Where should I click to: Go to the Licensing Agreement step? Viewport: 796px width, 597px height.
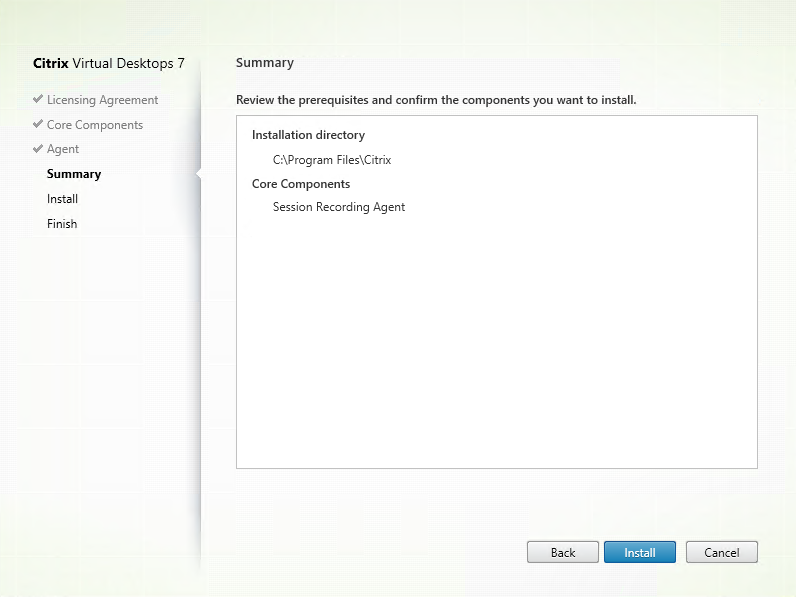(x=102, y=100)
